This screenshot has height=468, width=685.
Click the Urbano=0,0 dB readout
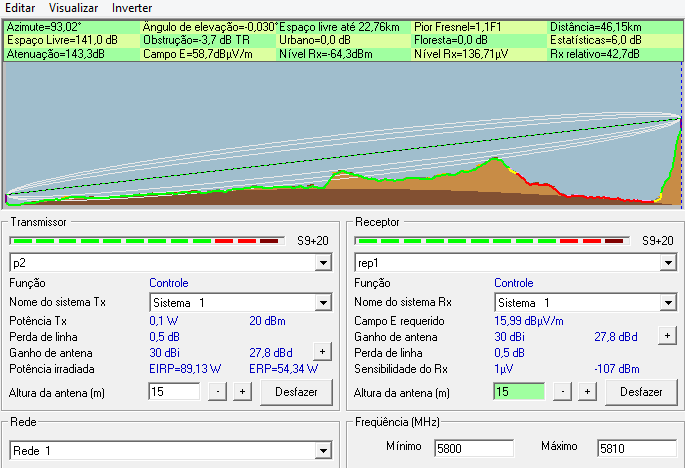point(315,40)
